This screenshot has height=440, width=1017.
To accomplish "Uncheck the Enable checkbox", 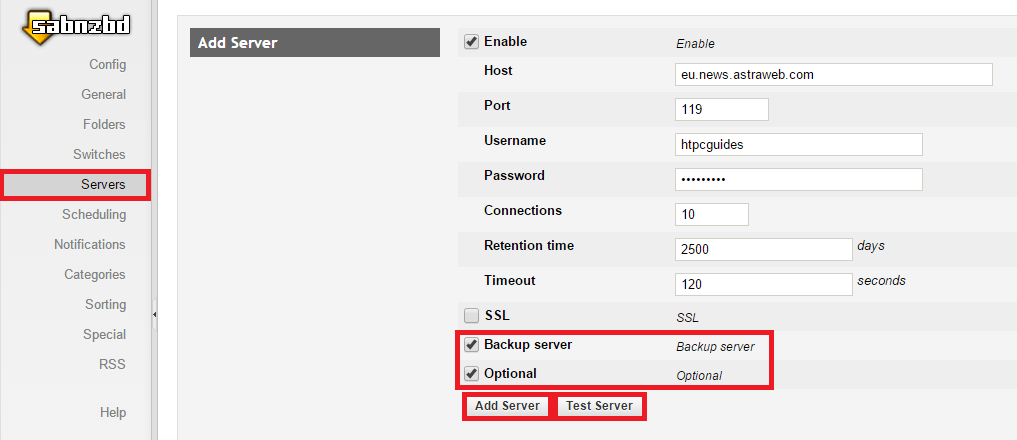I will pos(471,43).
